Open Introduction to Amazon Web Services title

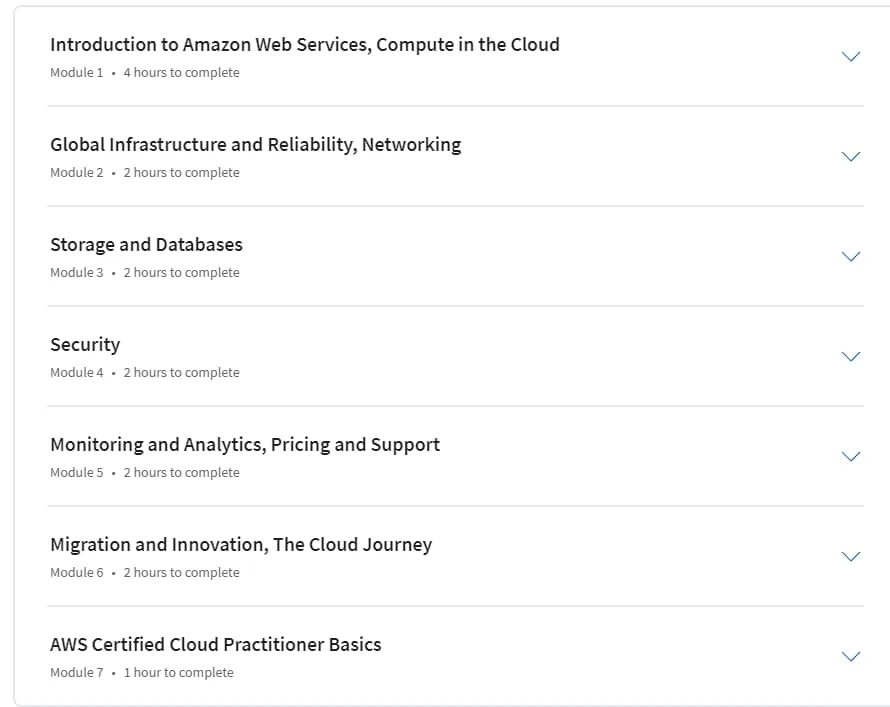click(x=305, y=44)
